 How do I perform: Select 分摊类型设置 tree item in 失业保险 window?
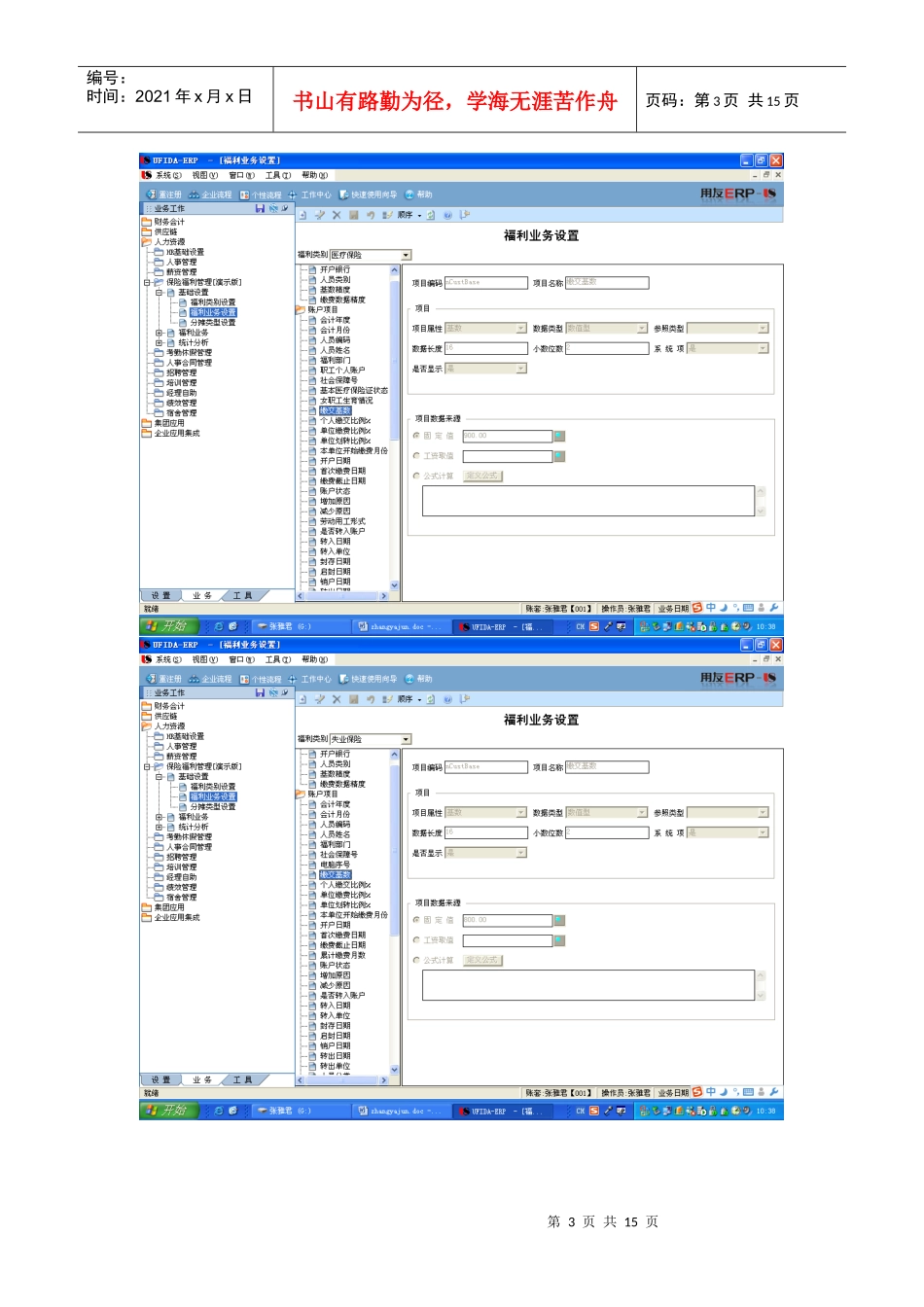point(213,806)
